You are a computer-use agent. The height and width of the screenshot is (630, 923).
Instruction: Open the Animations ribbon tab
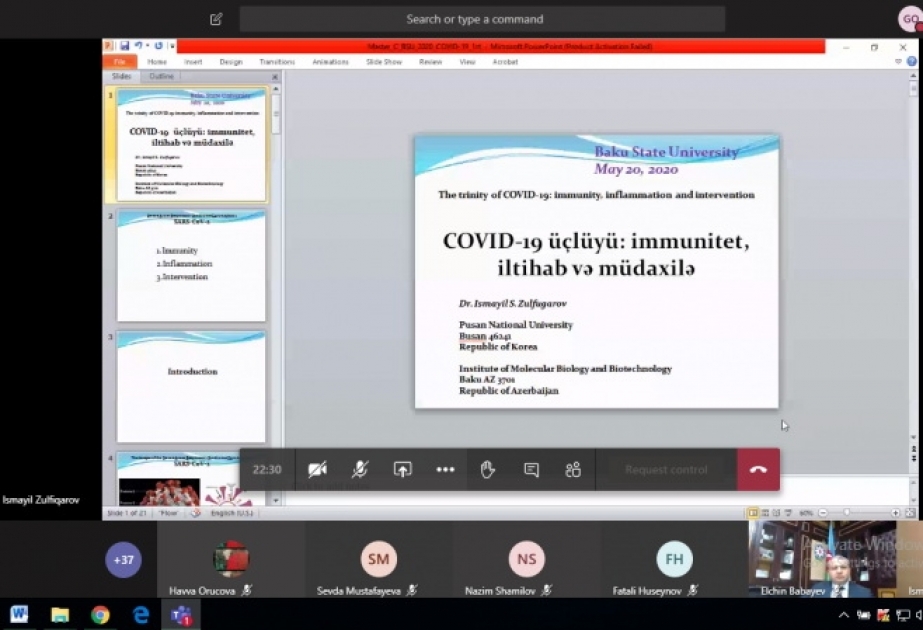click(330, 61)
